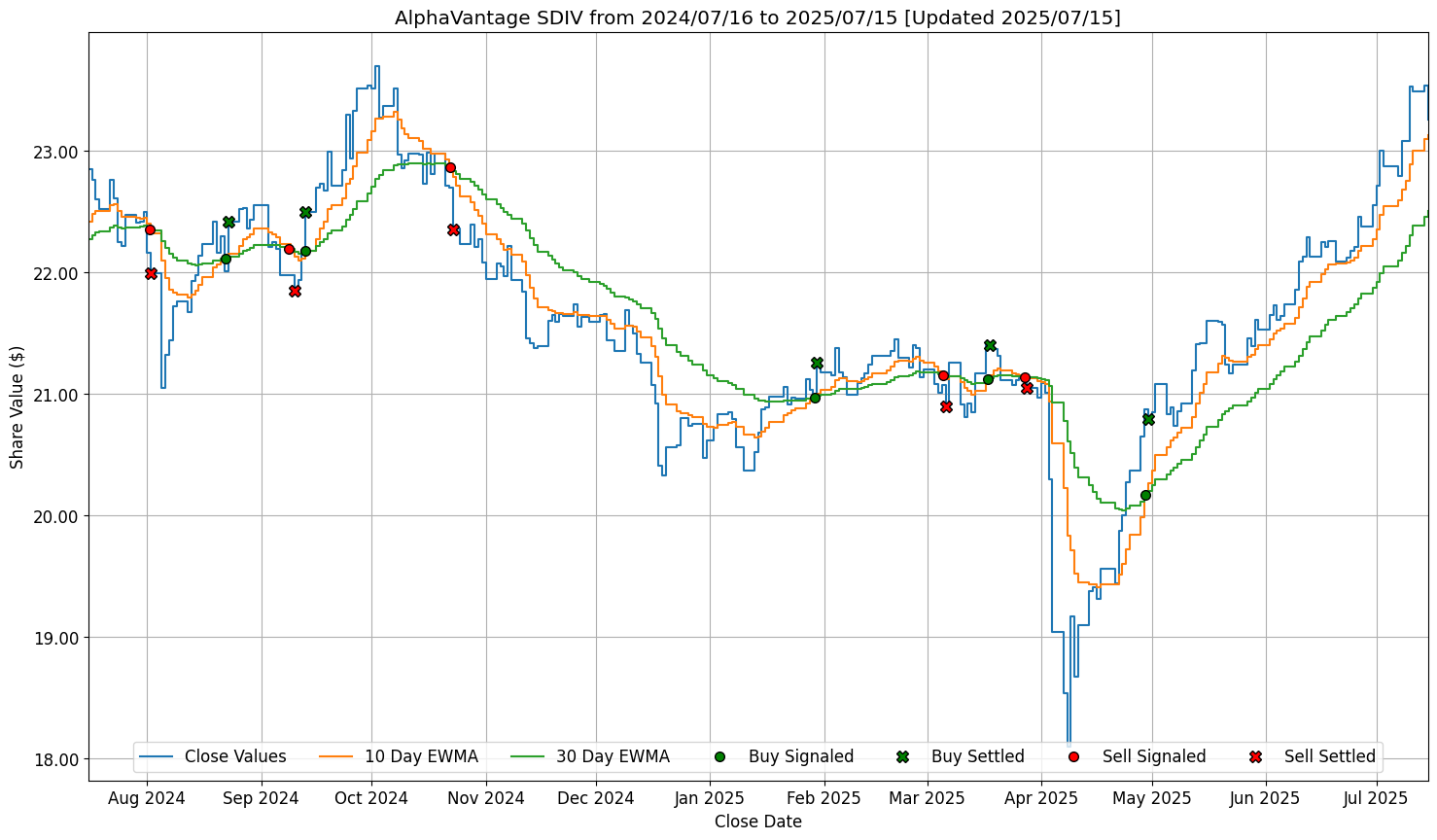Click the Sell Signaled dot in late March 2025

1025,377
